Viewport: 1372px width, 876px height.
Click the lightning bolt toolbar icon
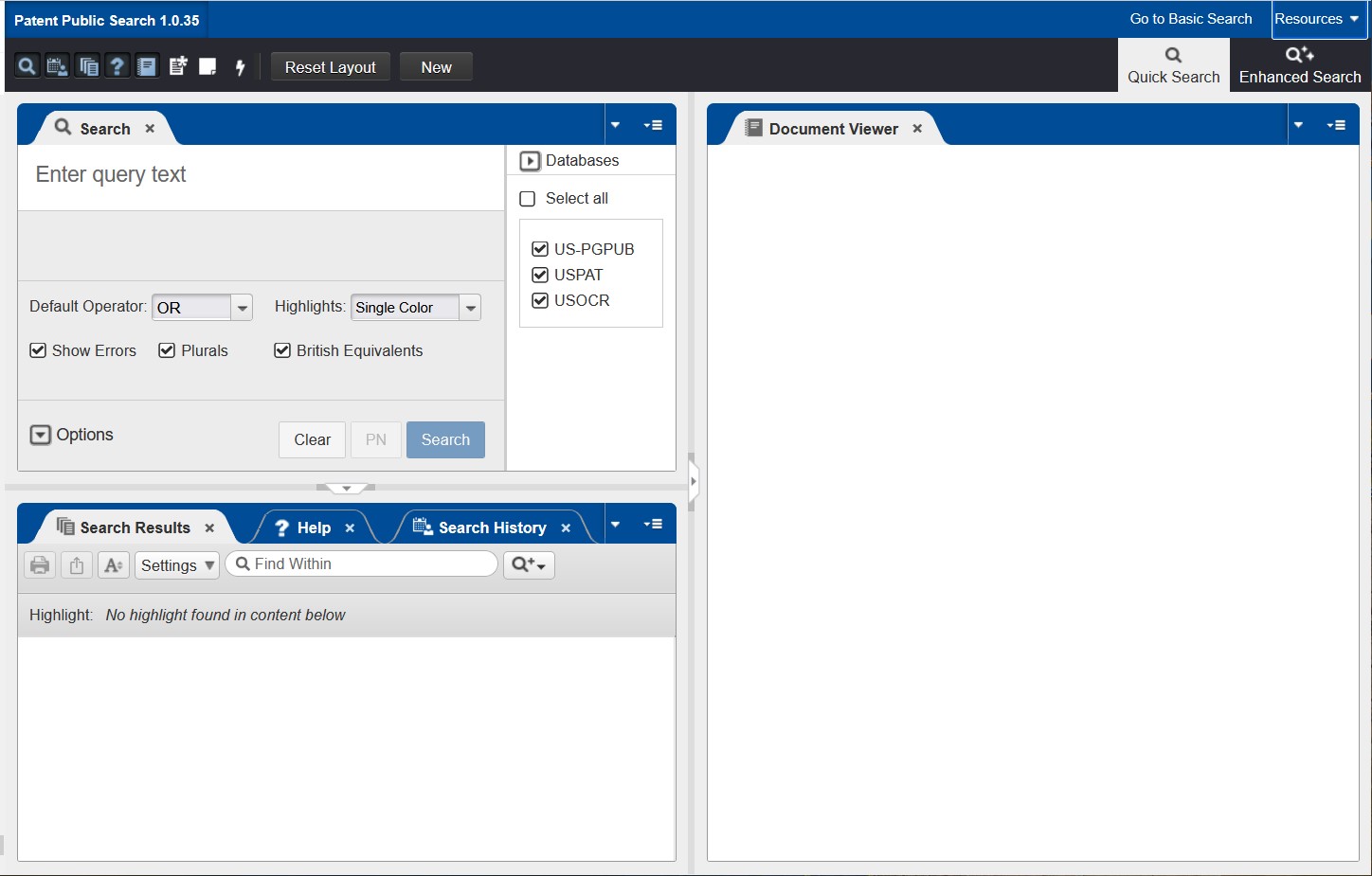tap(240, 66)
